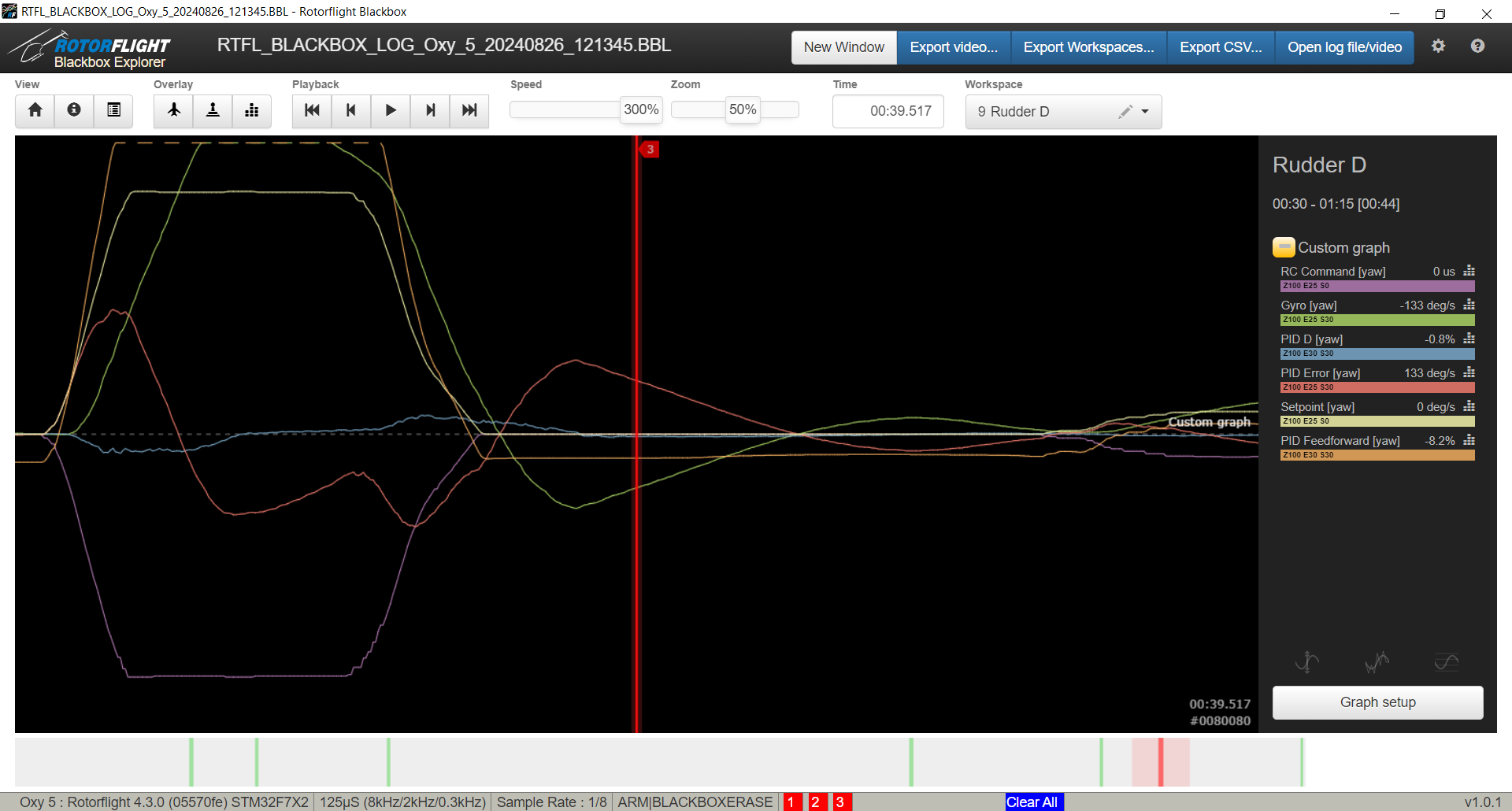
Task: Click the Open log file/video button
Action: [x=1344, y=47]
